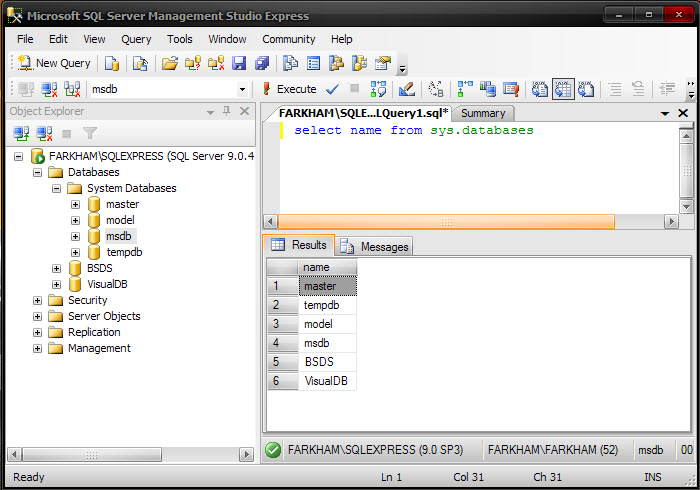Click the 'name' column header in results
This screenshot has height=490, width=700.
pyautogui.click(x=327, y=267)
